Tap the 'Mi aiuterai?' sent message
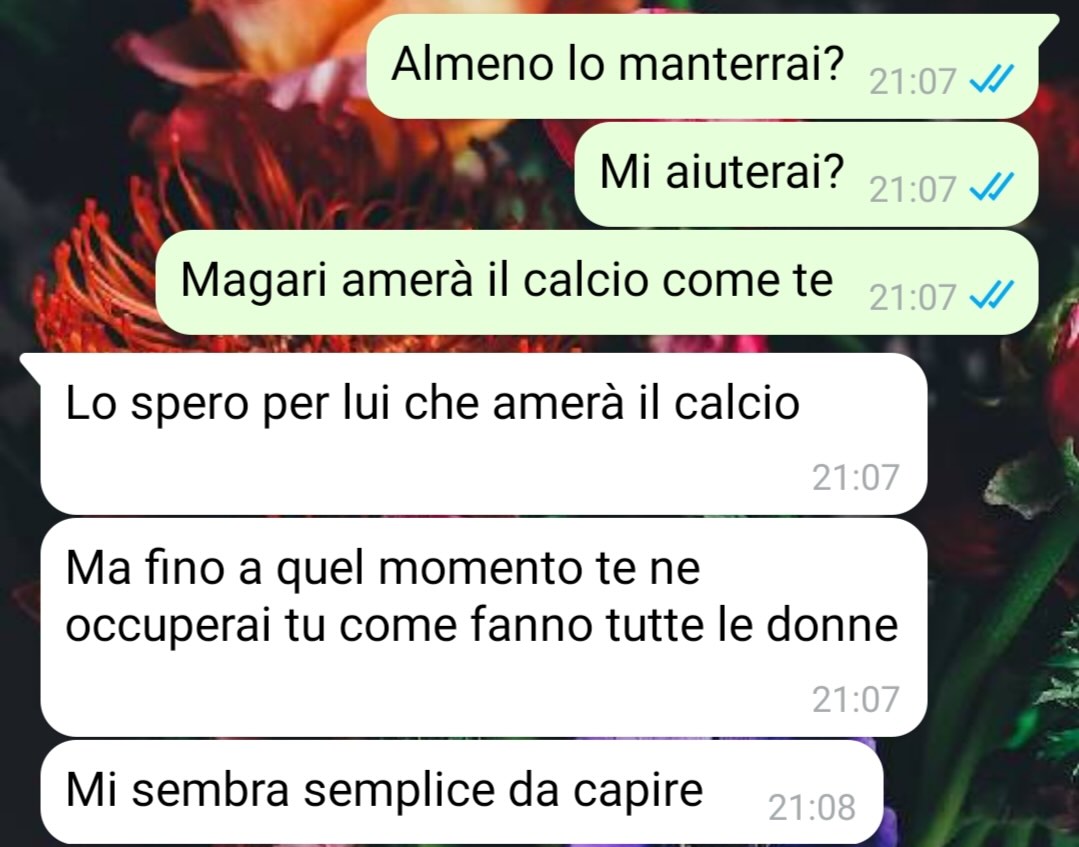The width and height of the screenshot is (1079, 847). point(806,174)
